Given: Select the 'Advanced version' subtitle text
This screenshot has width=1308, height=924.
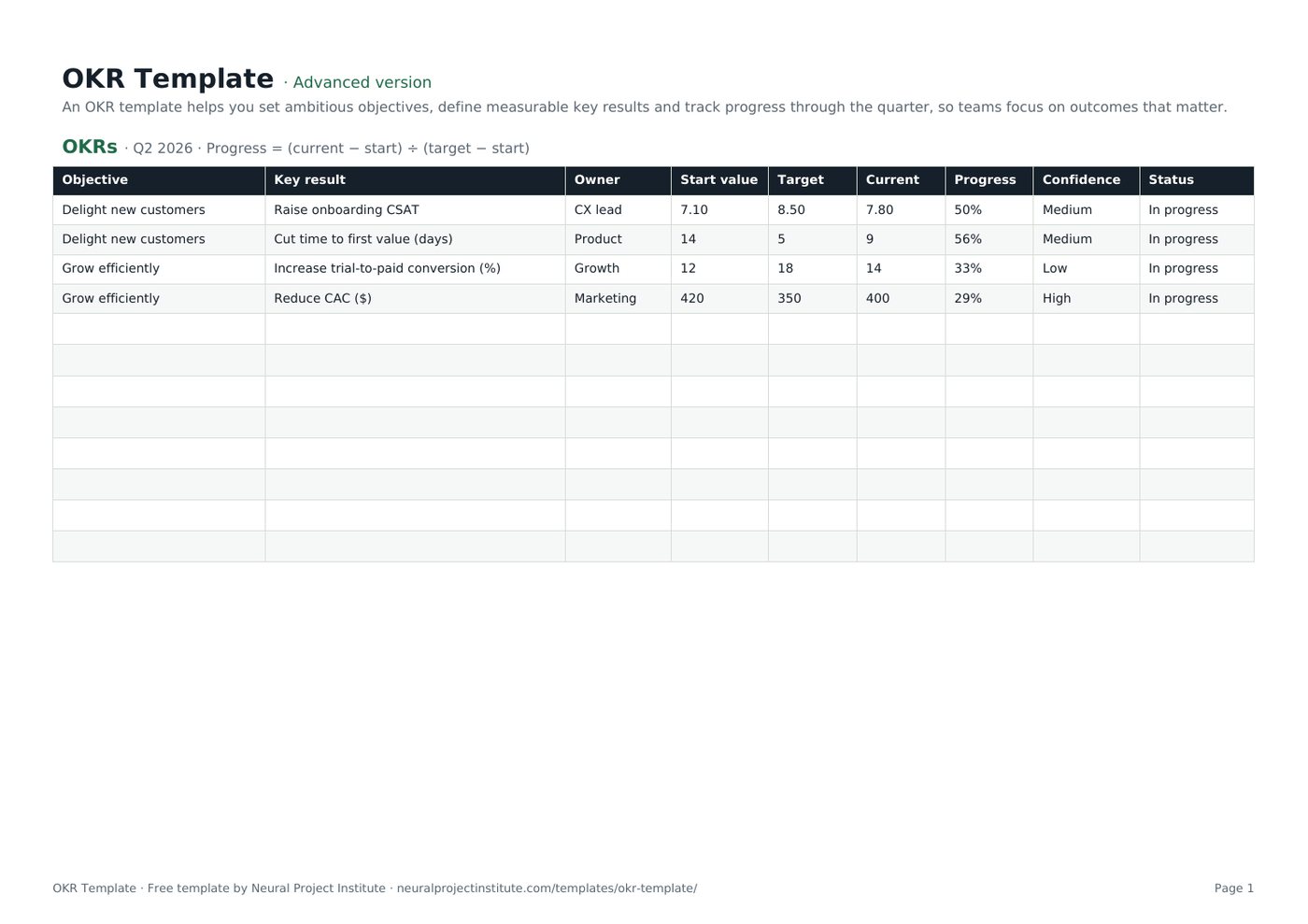Looking at the screenshot, I should click(363, 82).
